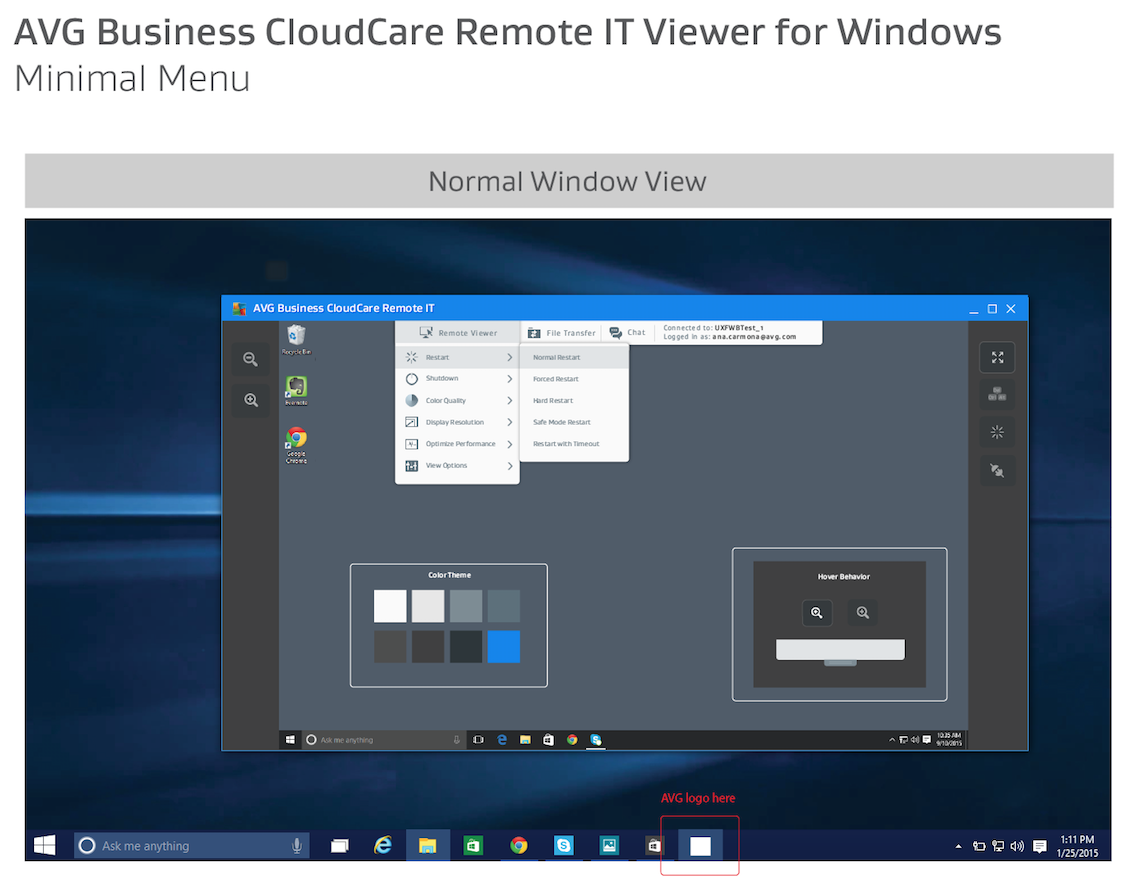Show hidden icons in the host system tray
Viewport: 1140px width, 894px height.
[x=958, y=846]
